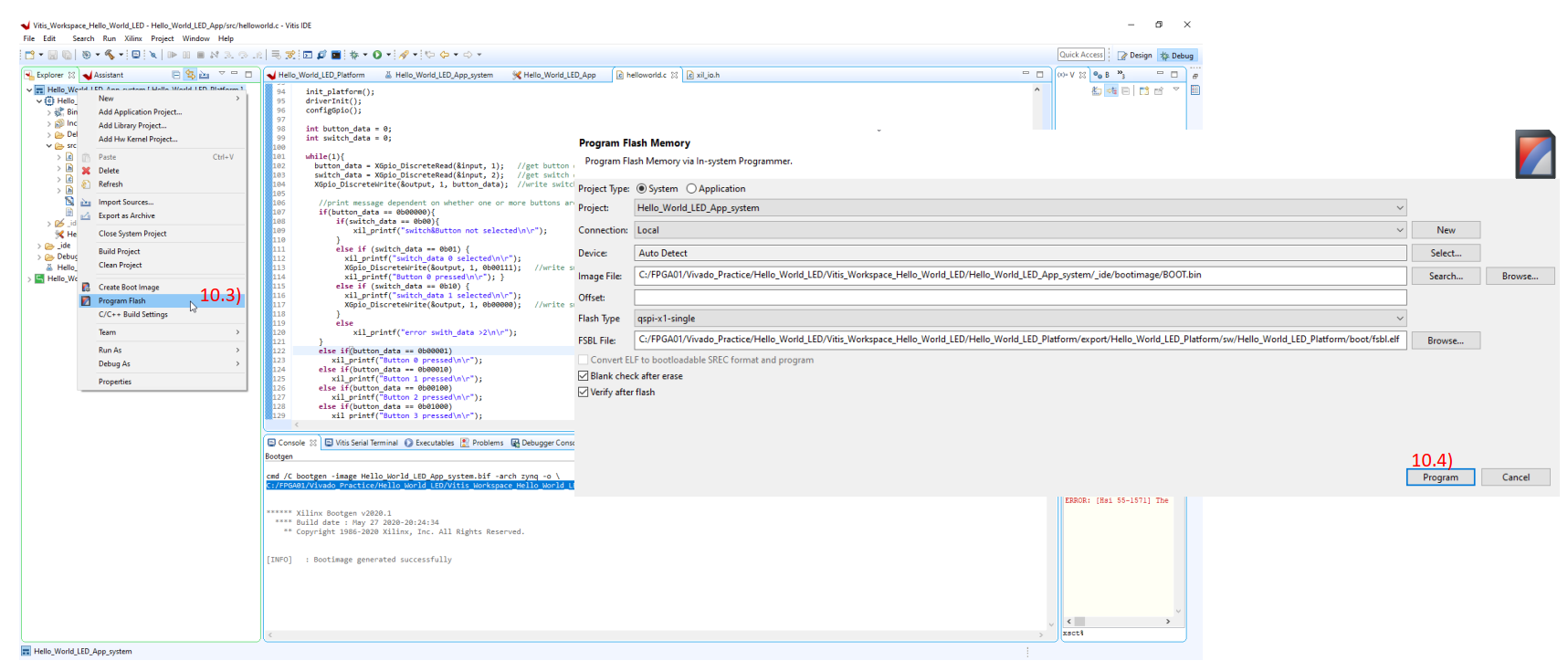Open the Debug toolbar dropdown arrow
This screenshot has width=1568, height=671.
[365, 55]
